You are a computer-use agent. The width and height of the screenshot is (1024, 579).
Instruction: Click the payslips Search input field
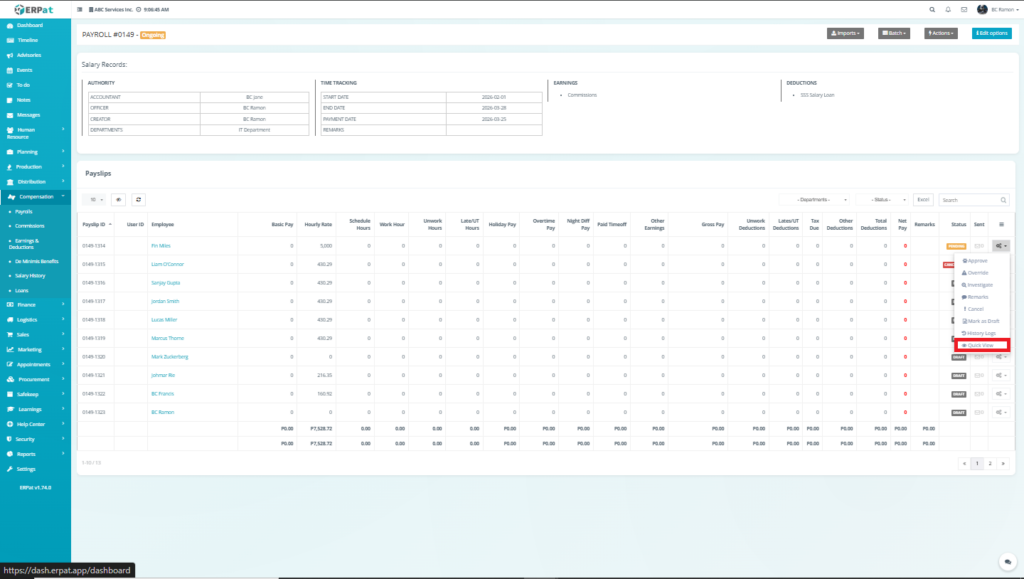pos(975,200)
